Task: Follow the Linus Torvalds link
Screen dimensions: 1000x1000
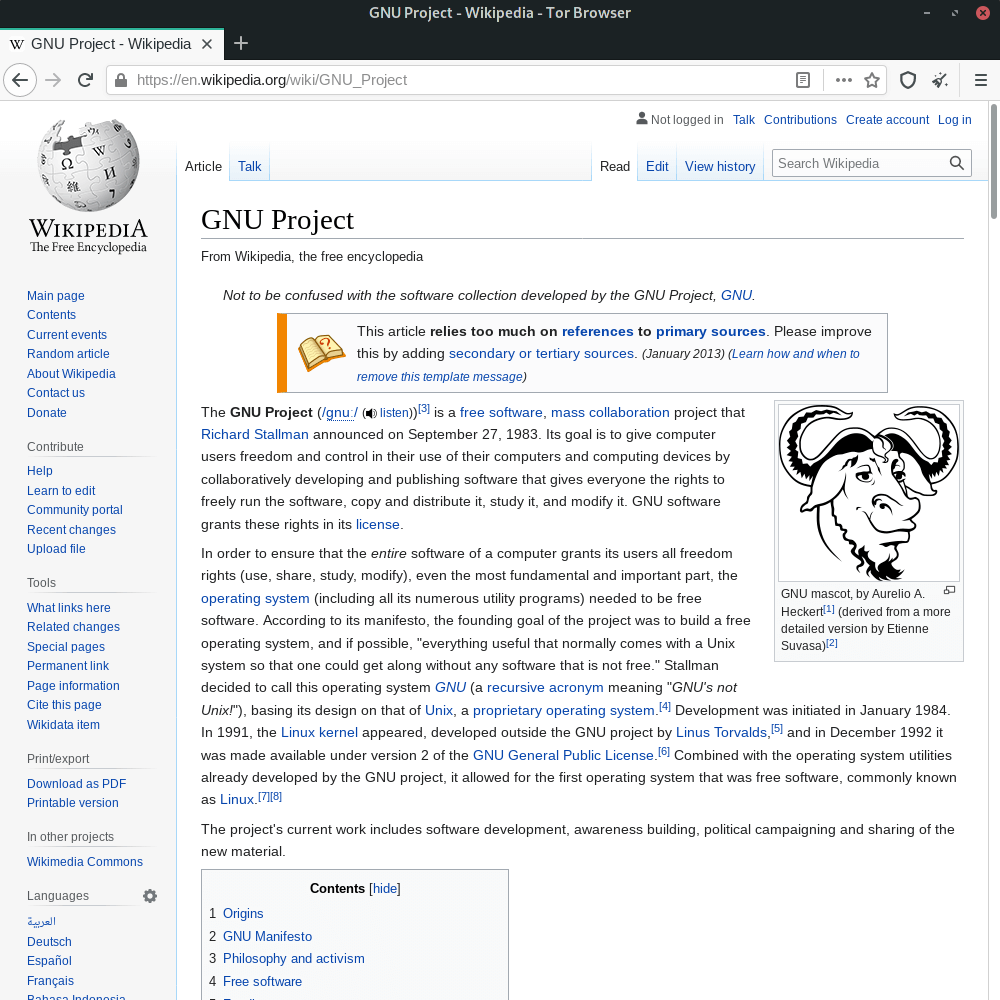Action: coord(721,733)
